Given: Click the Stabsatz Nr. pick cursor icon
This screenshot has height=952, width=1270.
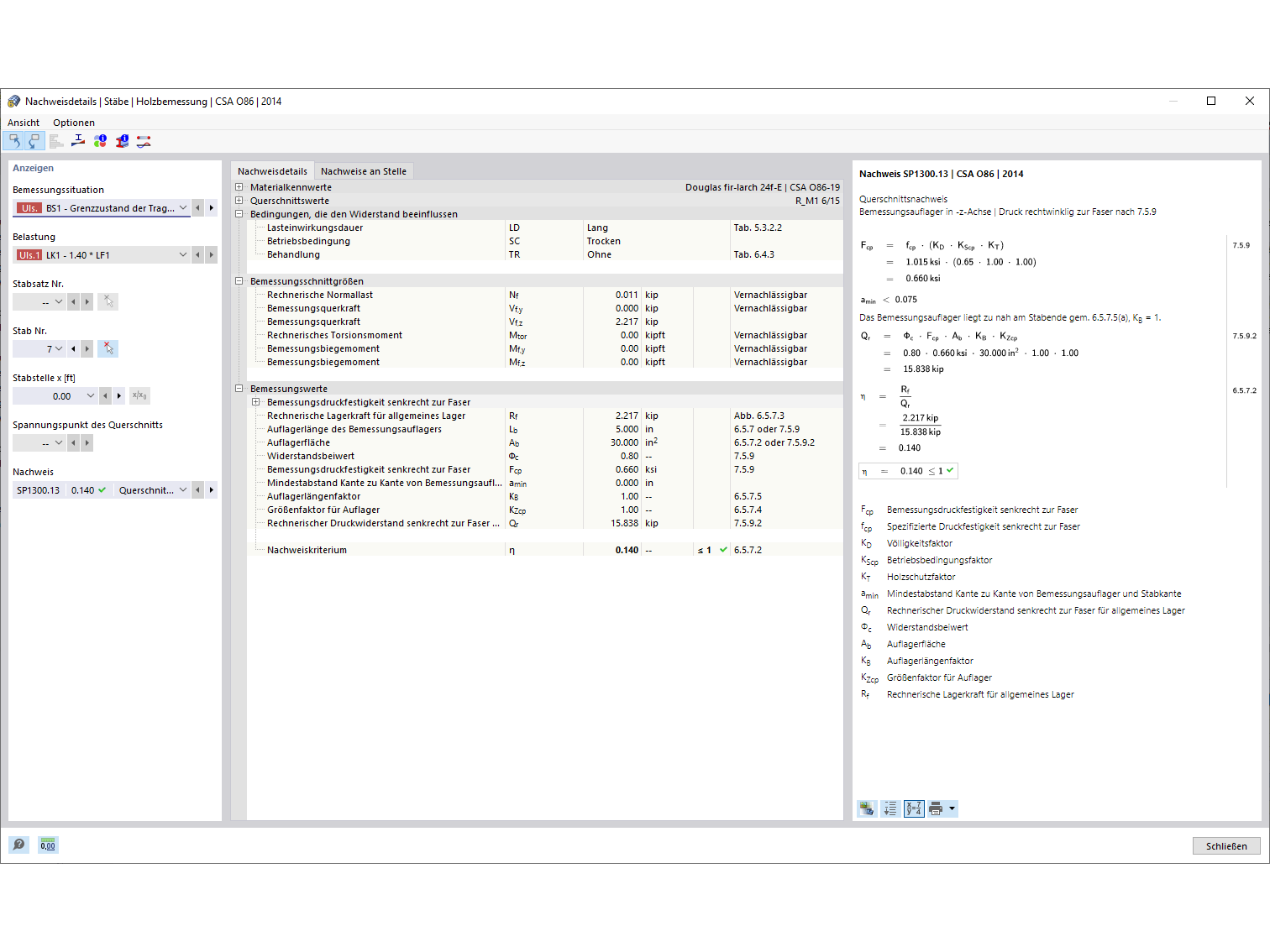Looking at the screenshot, I should click(x=108, y=301).
